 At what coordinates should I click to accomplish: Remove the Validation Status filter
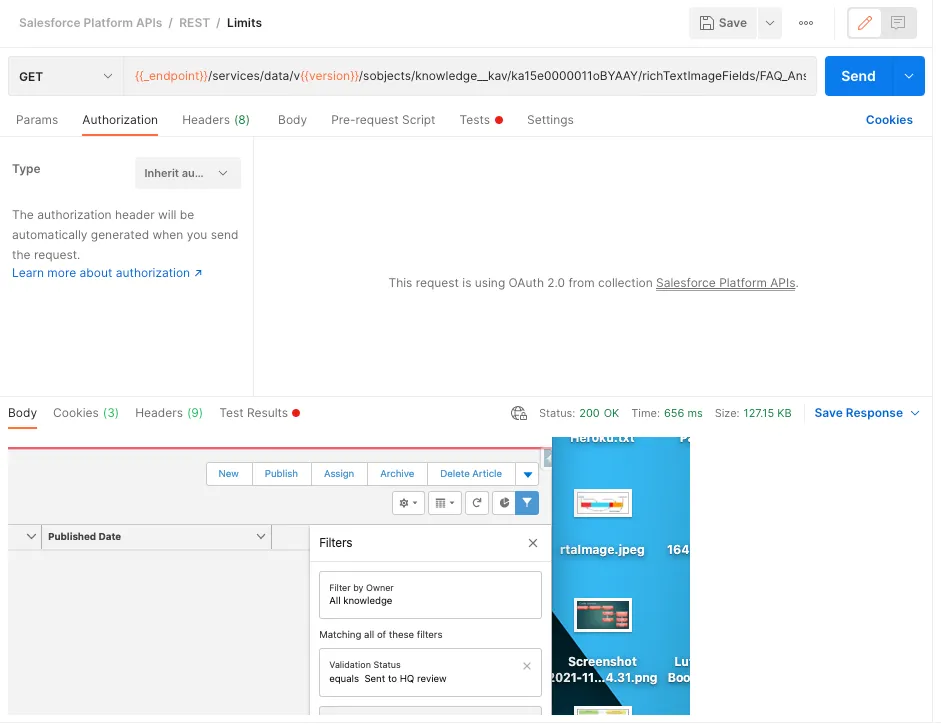pos(527,665)
